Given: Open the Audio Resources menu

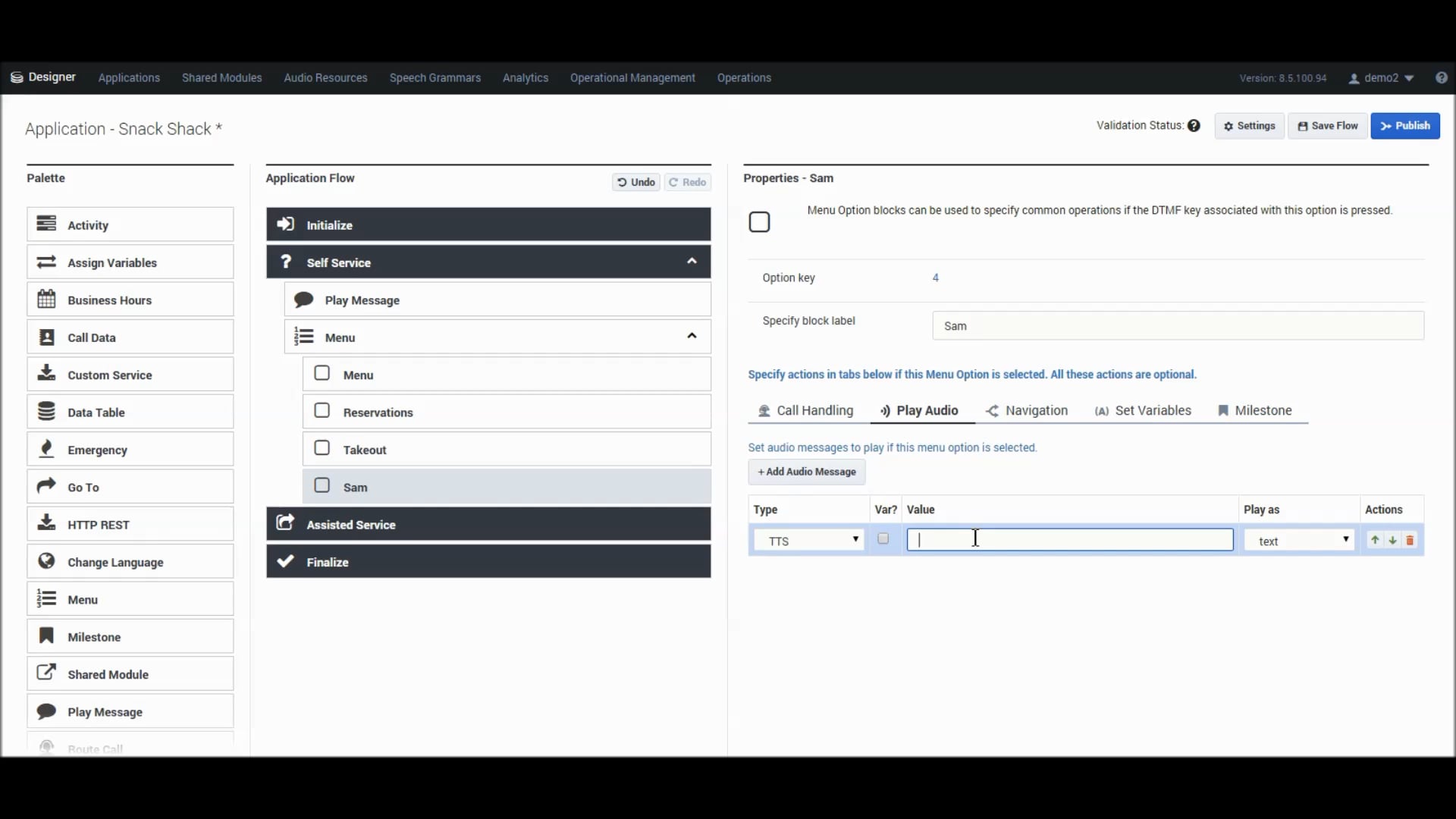Looking at the screenshot, I should 325,77.
